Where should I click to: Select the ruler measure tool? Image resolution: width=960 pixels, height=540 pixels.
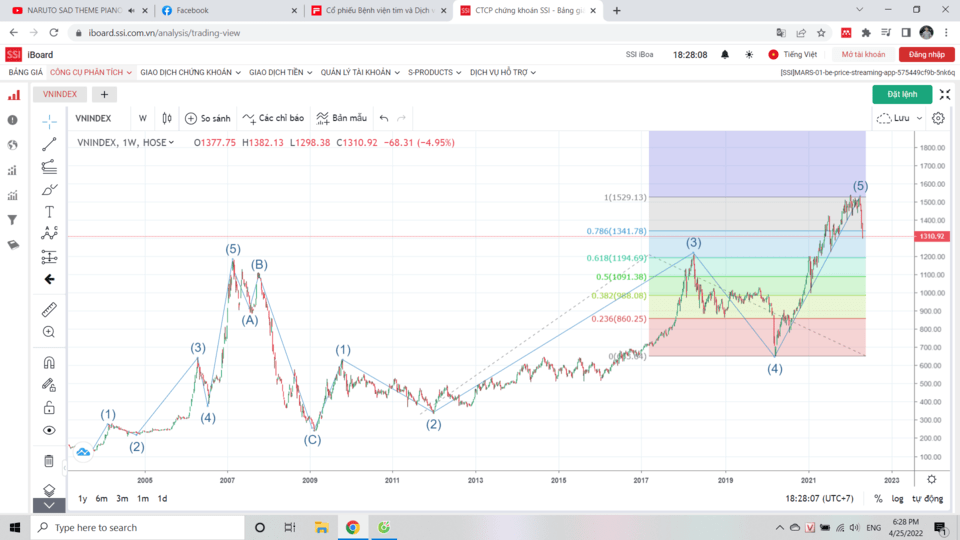pyautogui.click(x=49, y=309)
